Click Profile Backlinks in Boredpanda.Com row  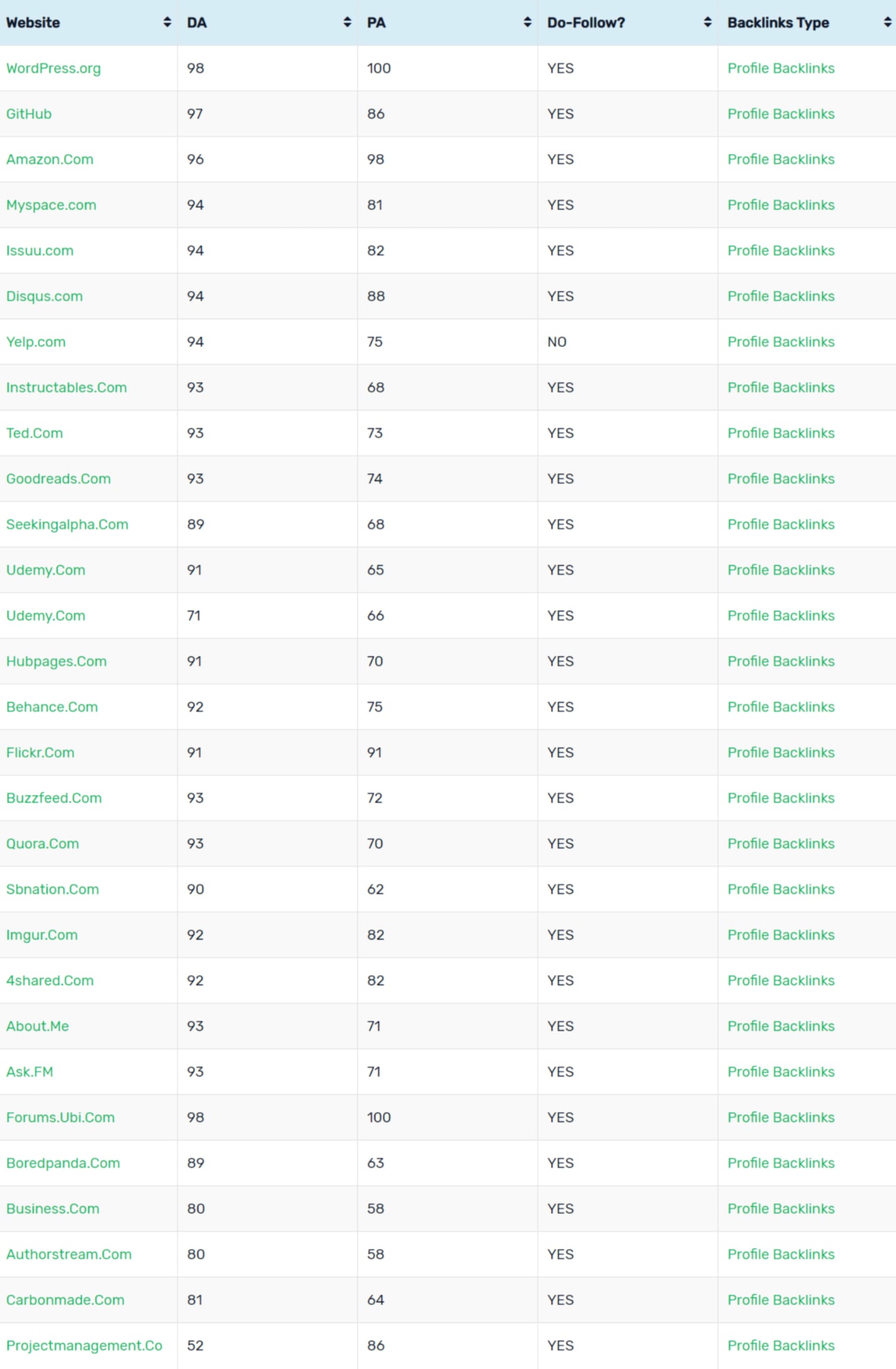pos(781,1163)
